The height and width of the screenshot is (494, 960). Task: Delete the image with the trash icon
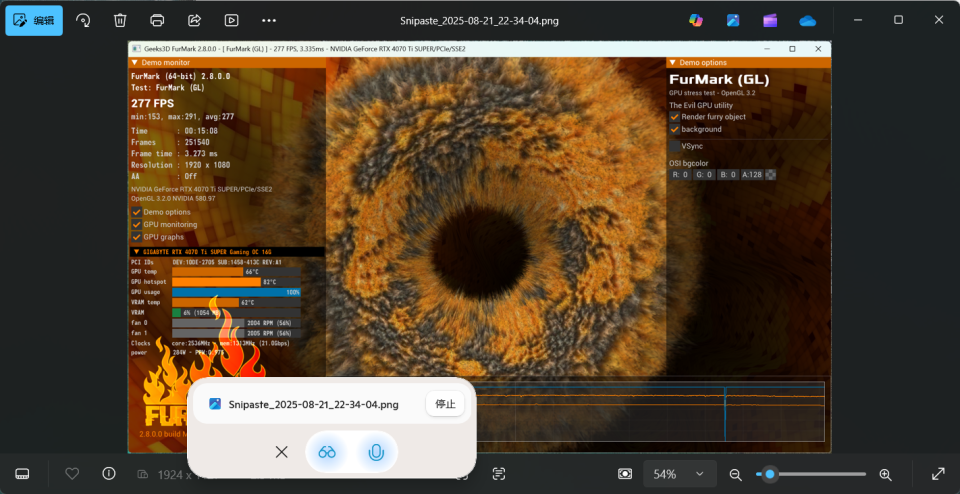point(120,20)
